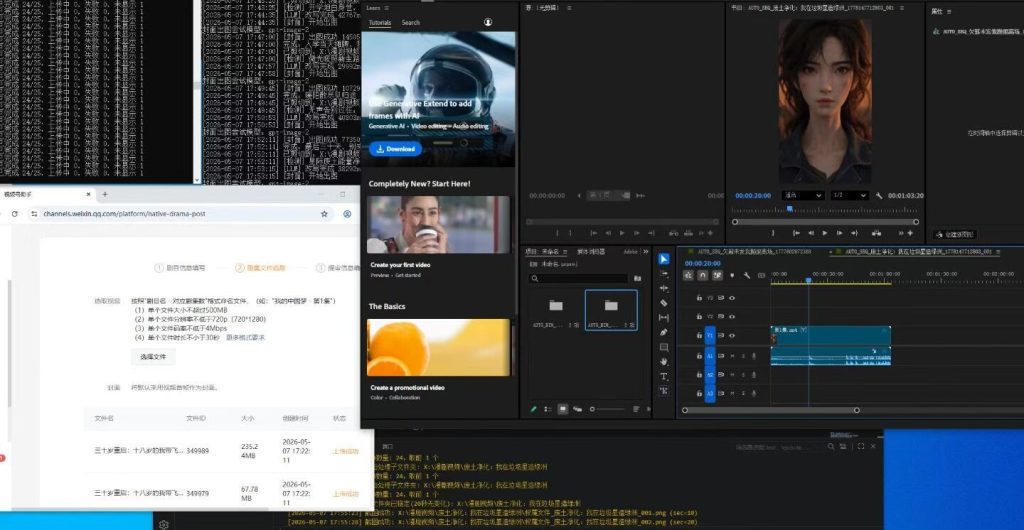
Task: Select the Pen tool in Premiere toolbar
Action: (664, 332)
